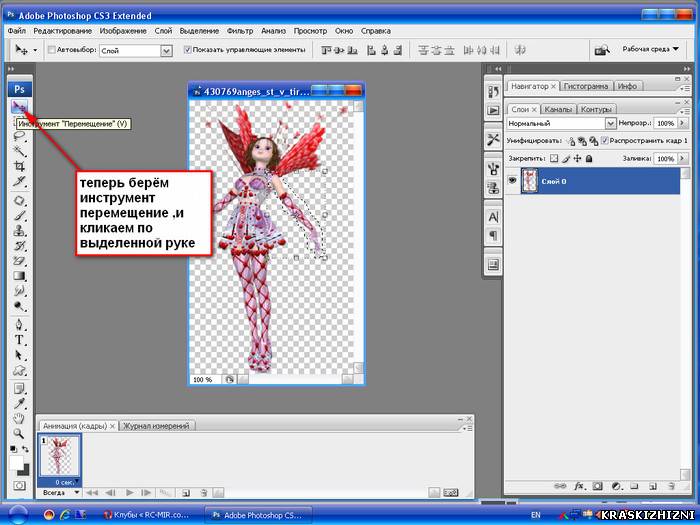
Task: Add a layer mask in Layers panel
Action: pyautogui.click(x=598, y=486)
